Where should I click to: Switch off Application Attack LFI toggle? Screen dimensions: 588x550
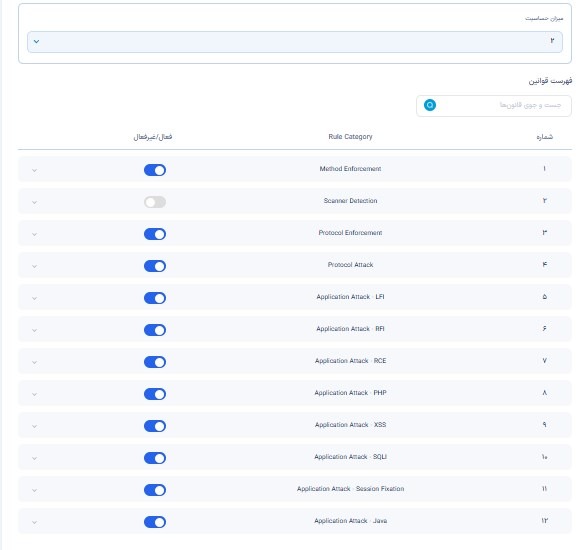pos(155,298)
